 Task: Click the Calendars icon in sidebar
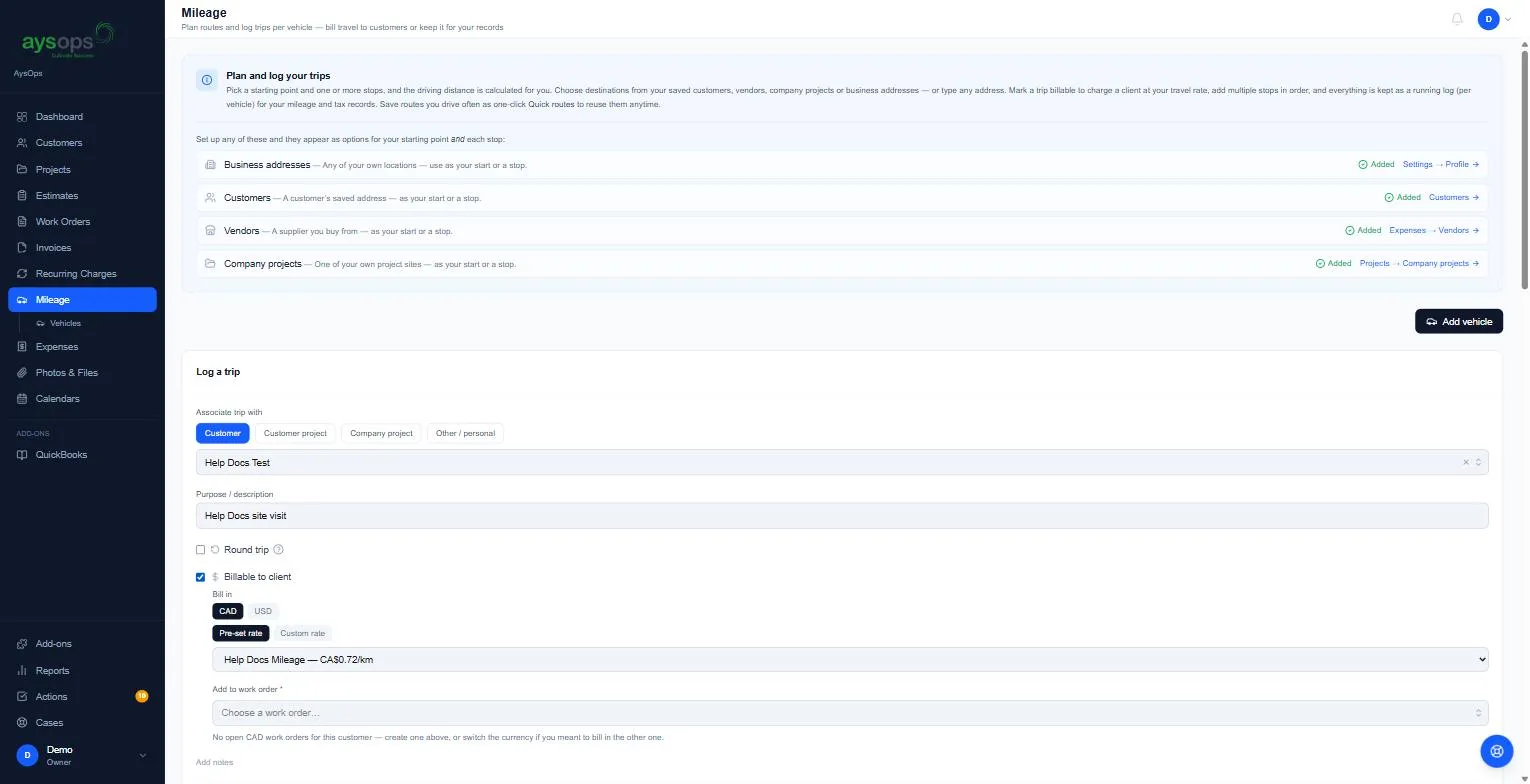(22, 398)
